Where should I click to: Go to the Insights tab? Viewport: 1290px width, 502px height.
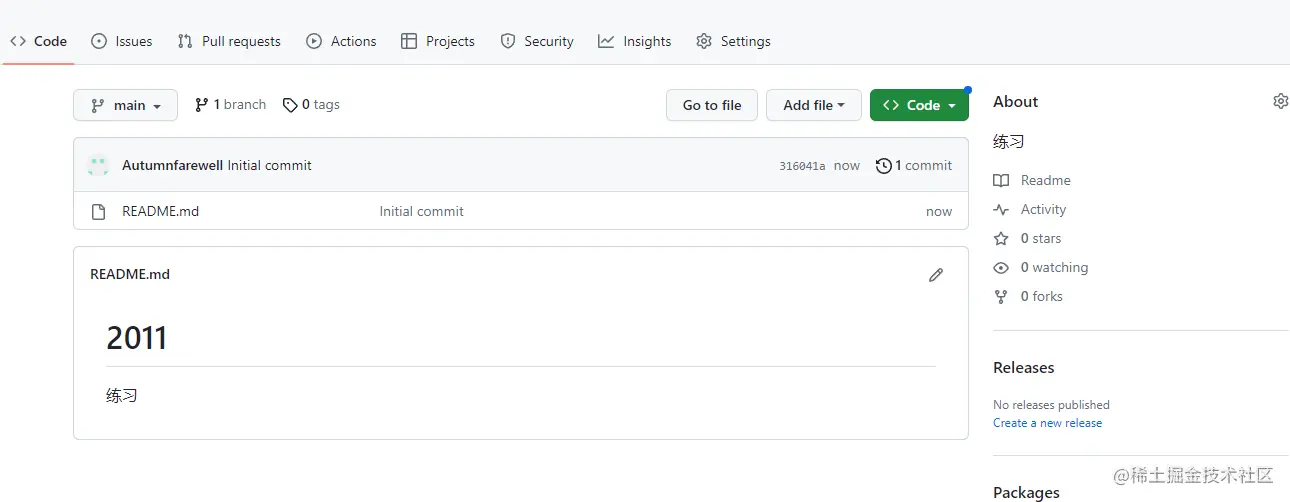click(x=635, y=41)
